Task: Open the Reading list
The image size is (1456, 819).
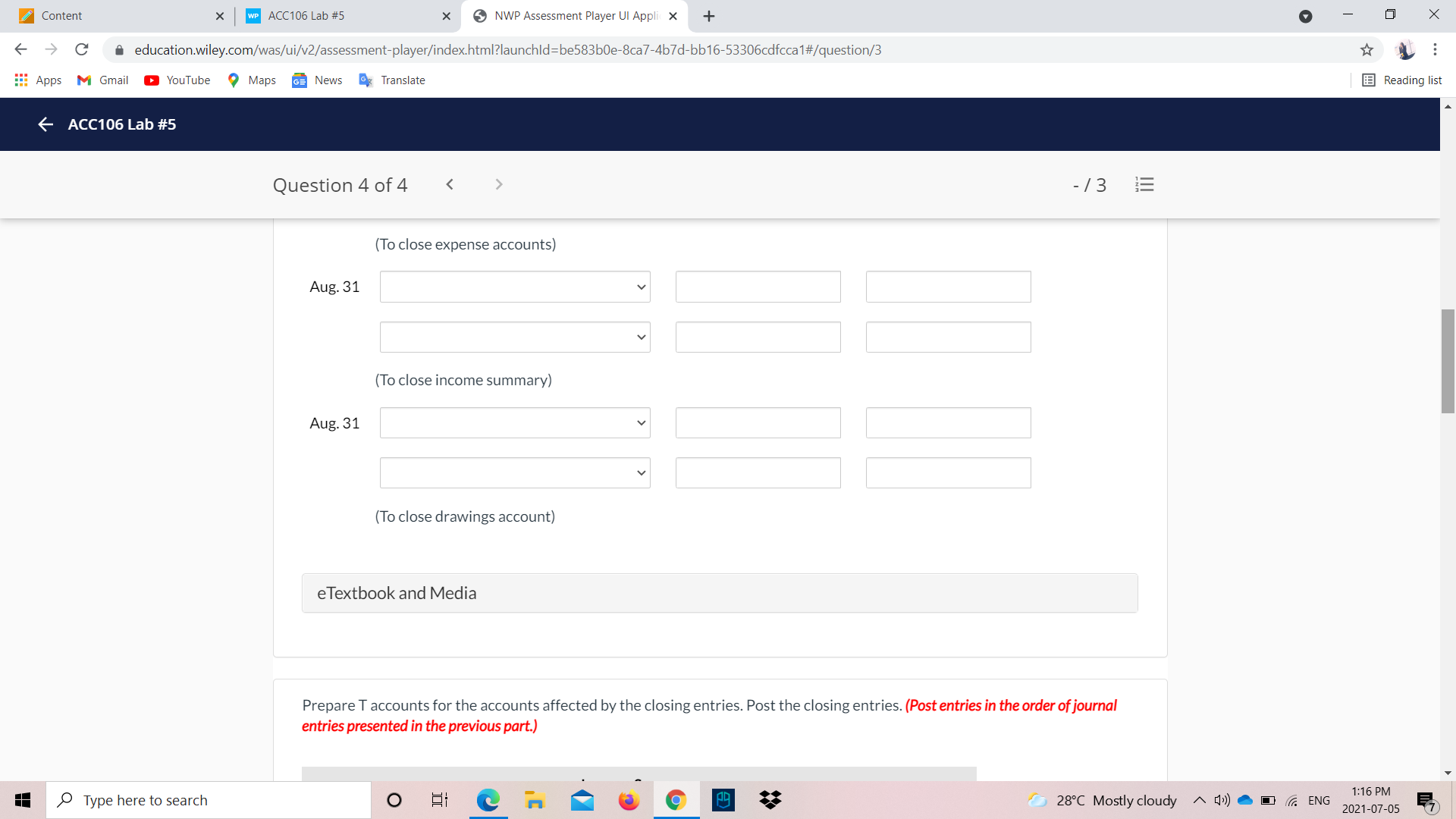Action: pos(1401,80)
